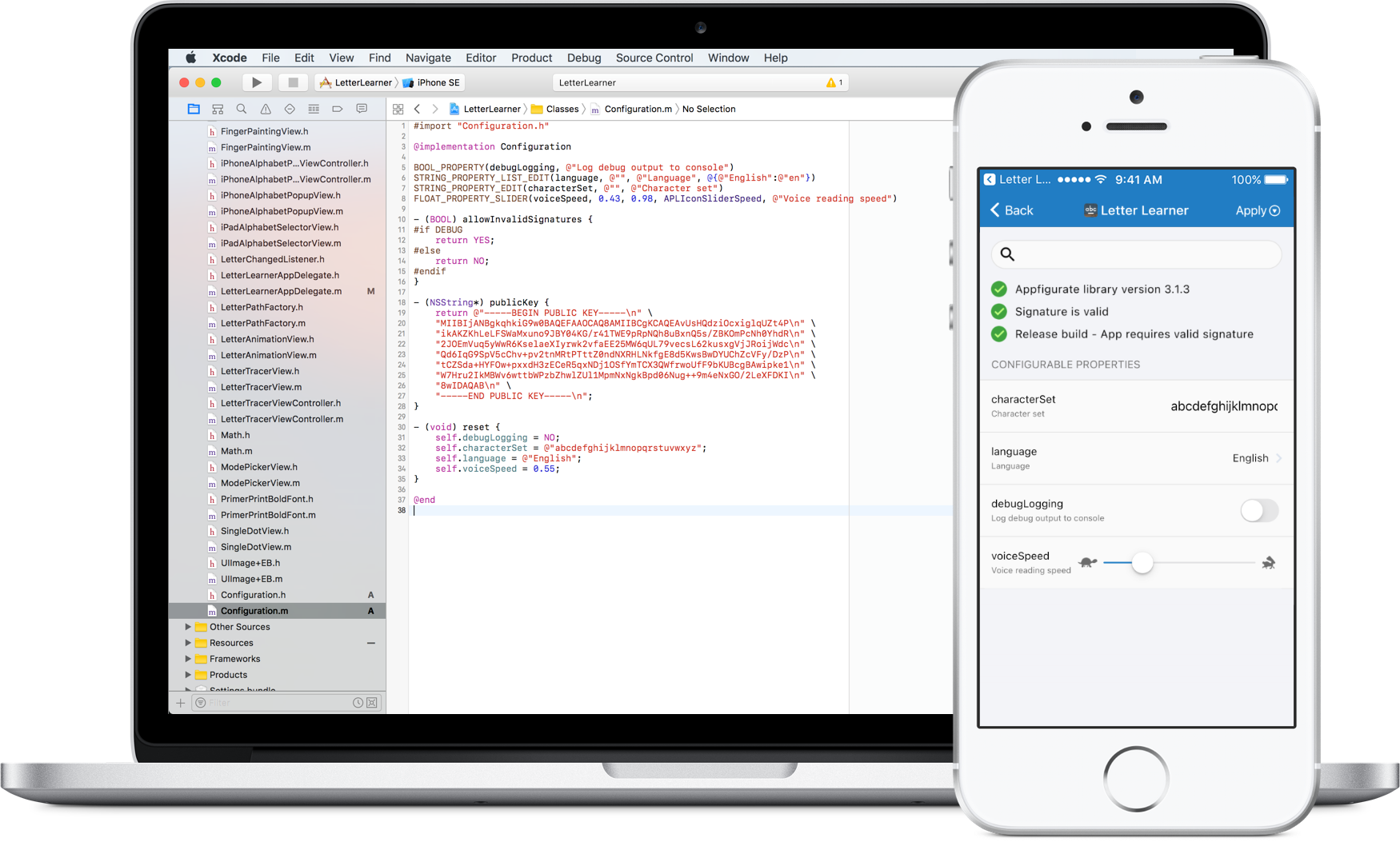This screenshot has height=842, width=1400.
Task: Tap the Letter L... return-to-app status bar item
Action: click(1018, 180)
